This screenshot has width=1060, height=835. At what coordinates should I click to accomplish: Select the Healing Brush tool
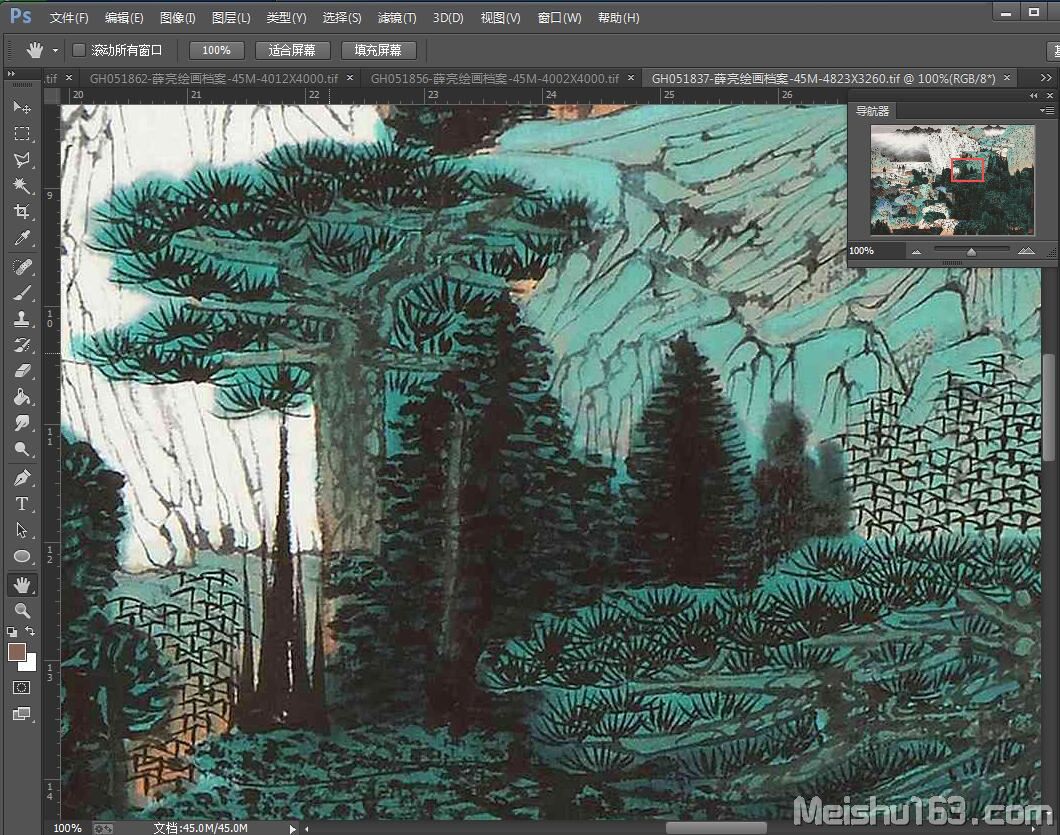click(x=22, y=267)
